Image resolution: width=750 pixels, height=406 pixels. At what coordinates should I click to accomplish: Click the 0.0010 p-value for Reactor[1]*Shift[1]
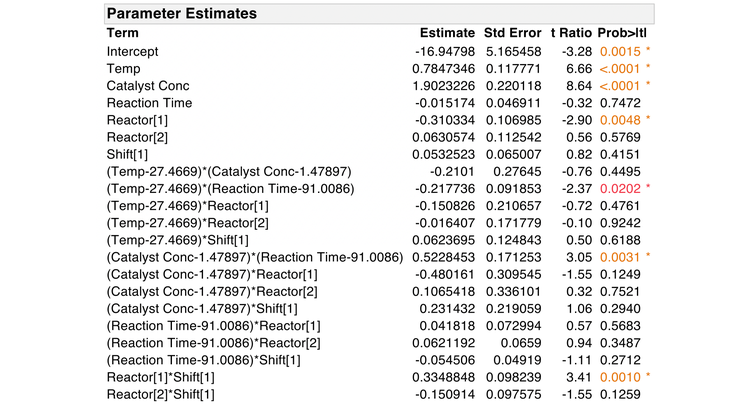tap(617, 376)
